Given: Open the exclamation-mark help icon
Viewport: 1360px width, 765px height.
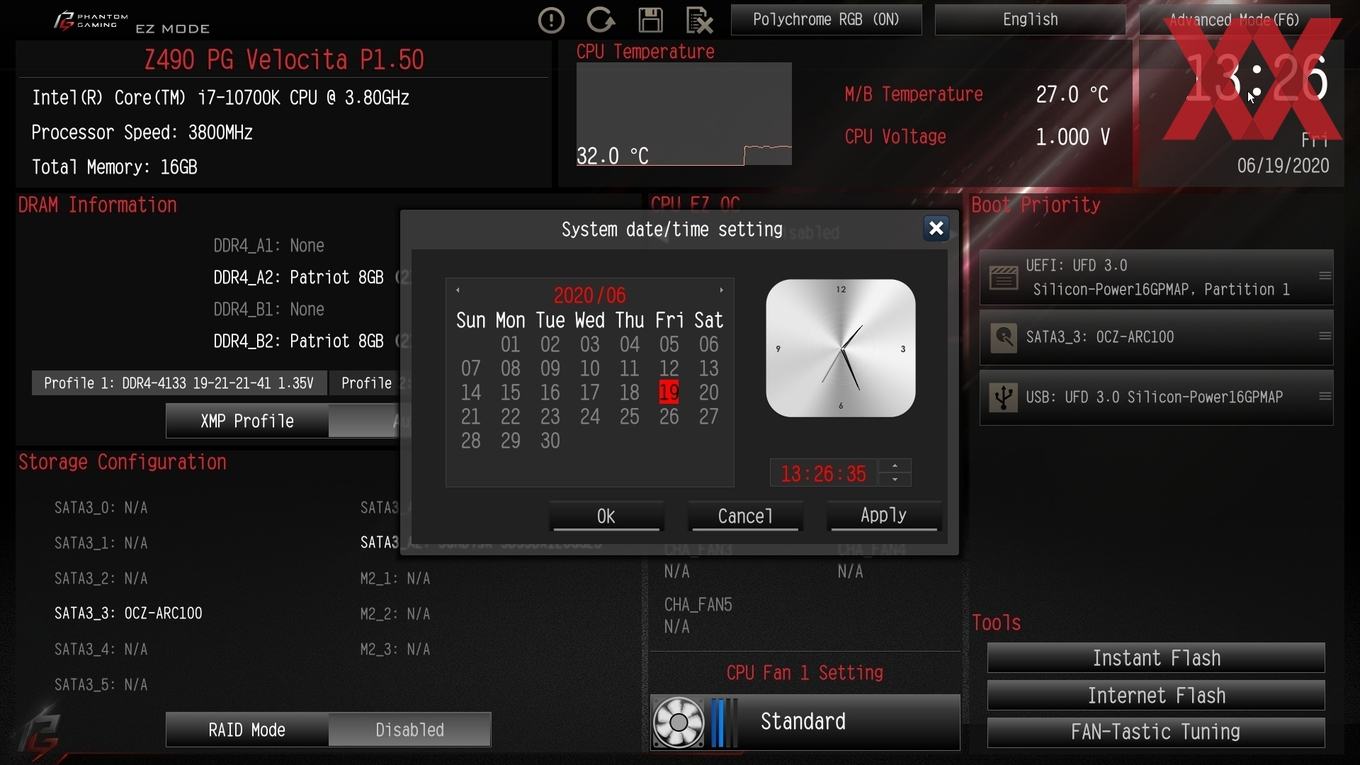Looking at the screenshot, I should (x=551, y=20).
